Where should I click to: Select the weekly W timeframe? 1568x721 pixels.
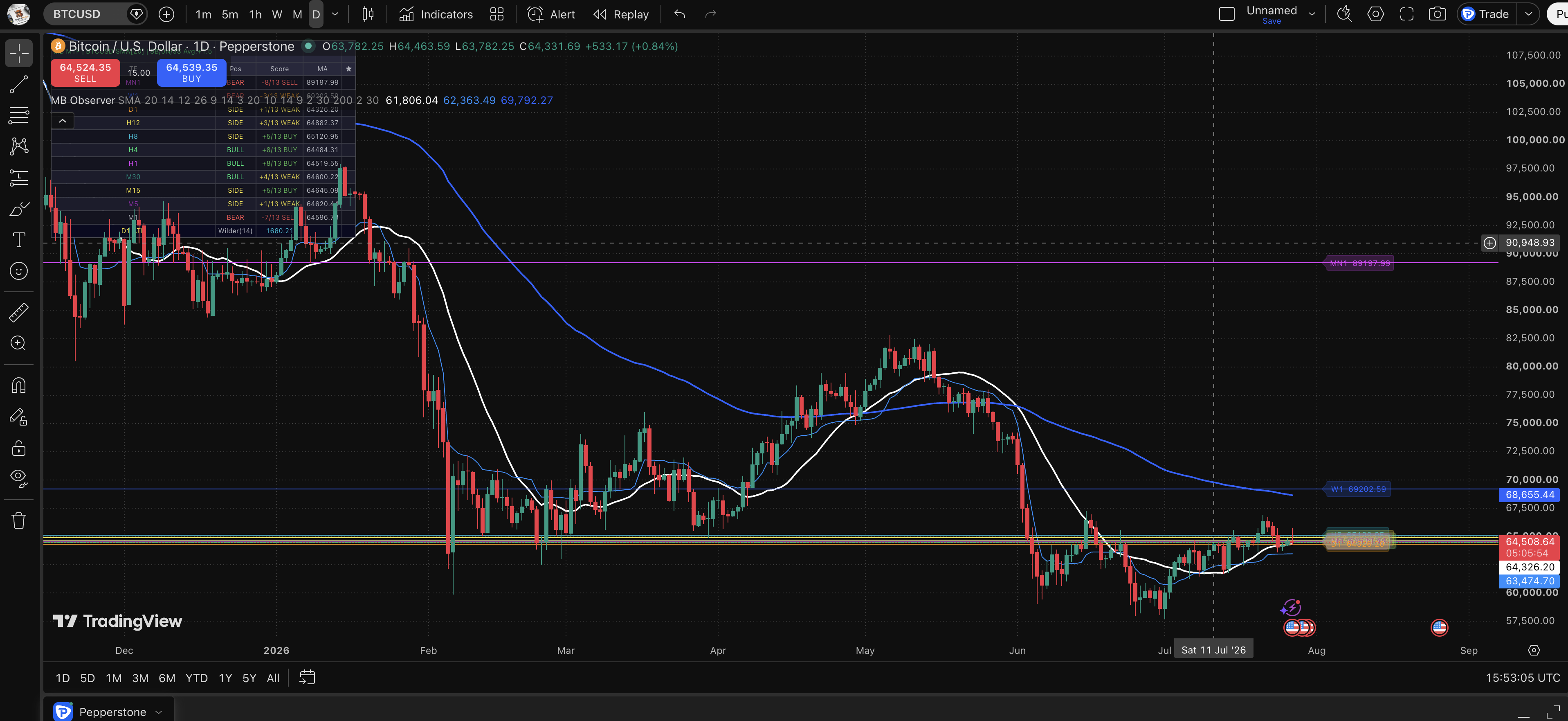[x=277, y=14]
